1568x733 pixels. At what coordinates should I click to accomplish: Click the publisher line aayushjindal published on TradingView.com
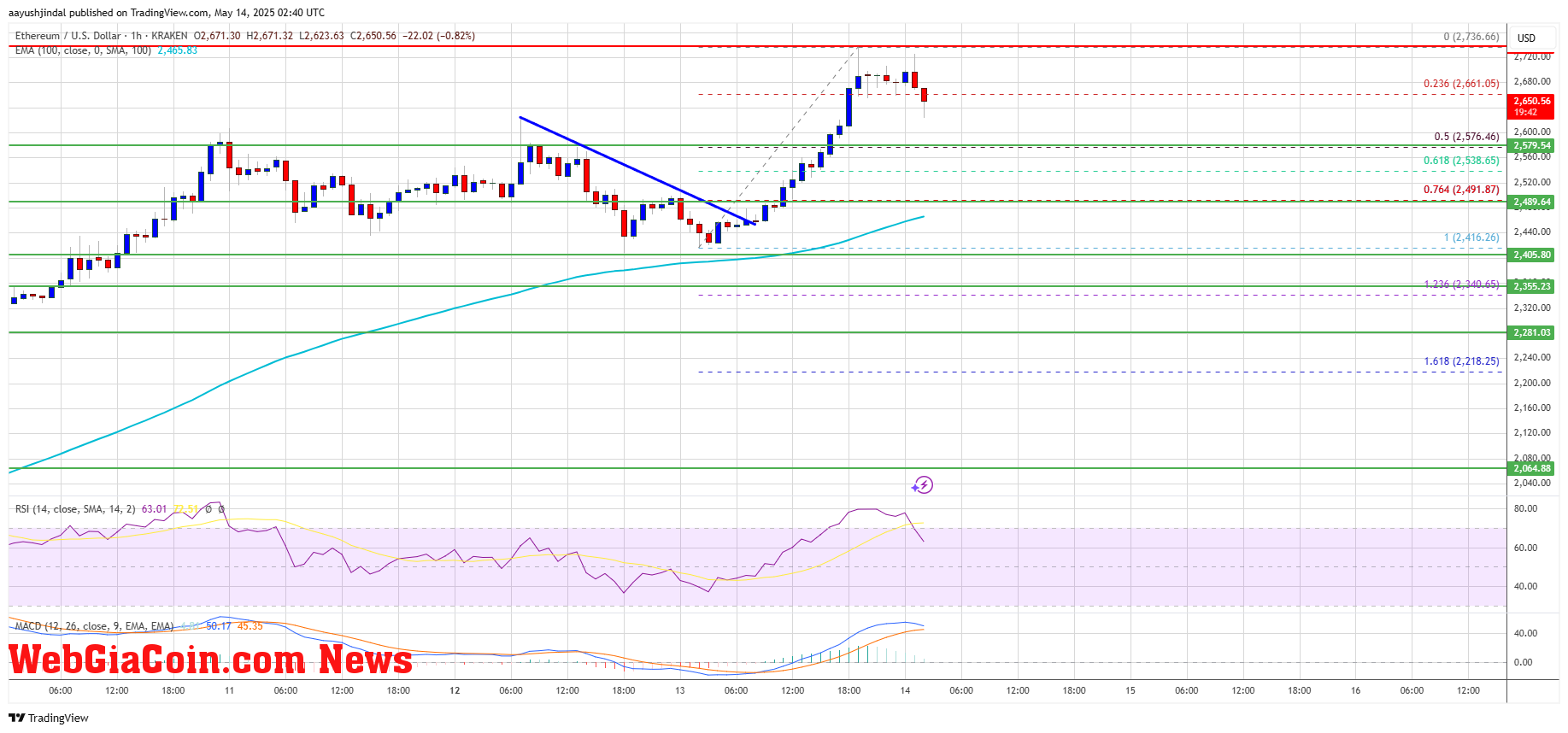(167, 13)
